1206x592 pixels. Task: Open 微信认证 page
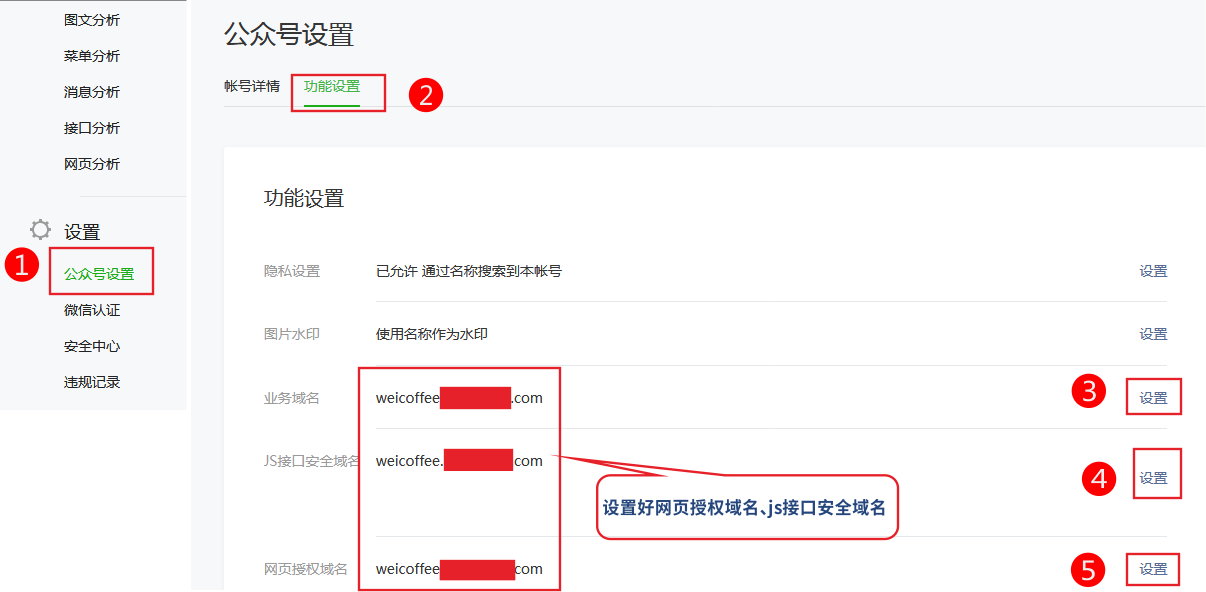[92, 310]
